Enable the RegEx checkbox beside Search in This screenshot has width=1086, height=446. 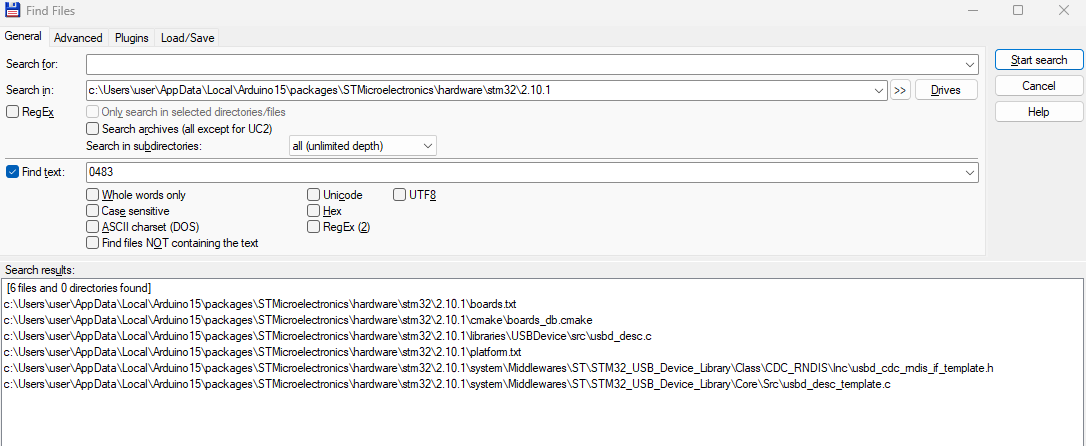click(12, 112)
